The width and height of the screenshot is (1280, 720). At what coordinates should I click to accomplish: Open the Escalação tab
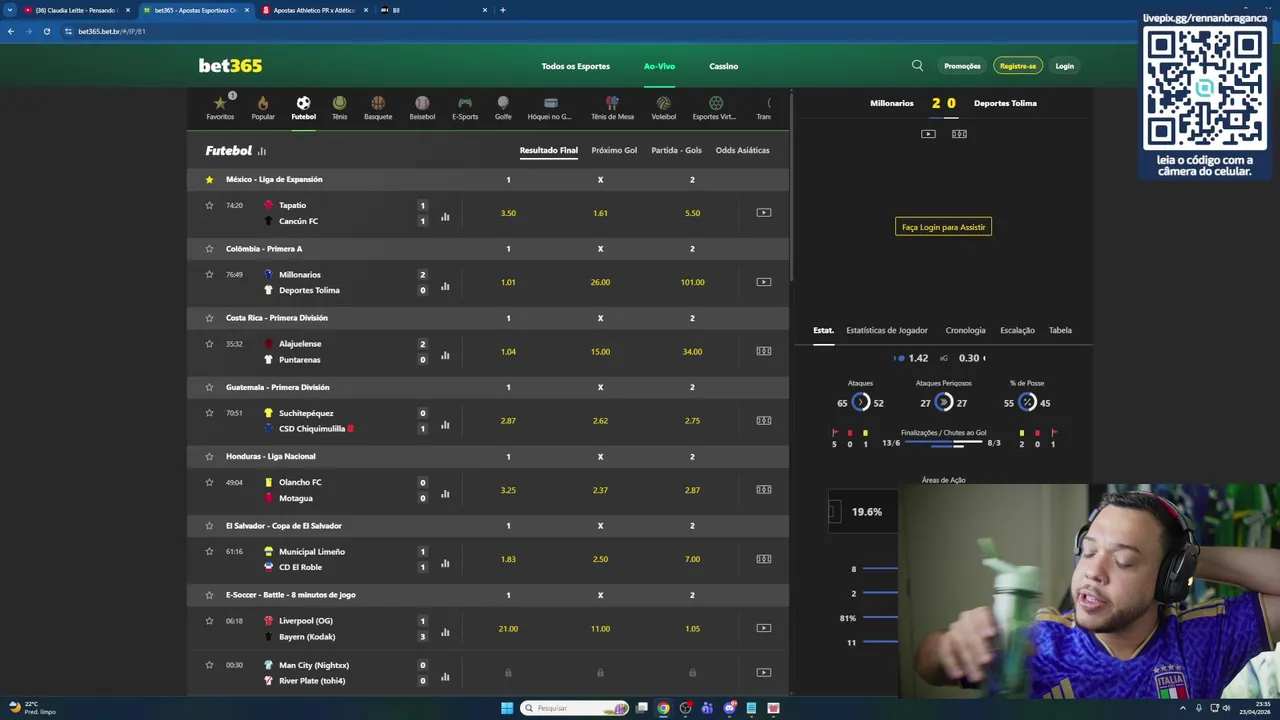[1017, 330]
